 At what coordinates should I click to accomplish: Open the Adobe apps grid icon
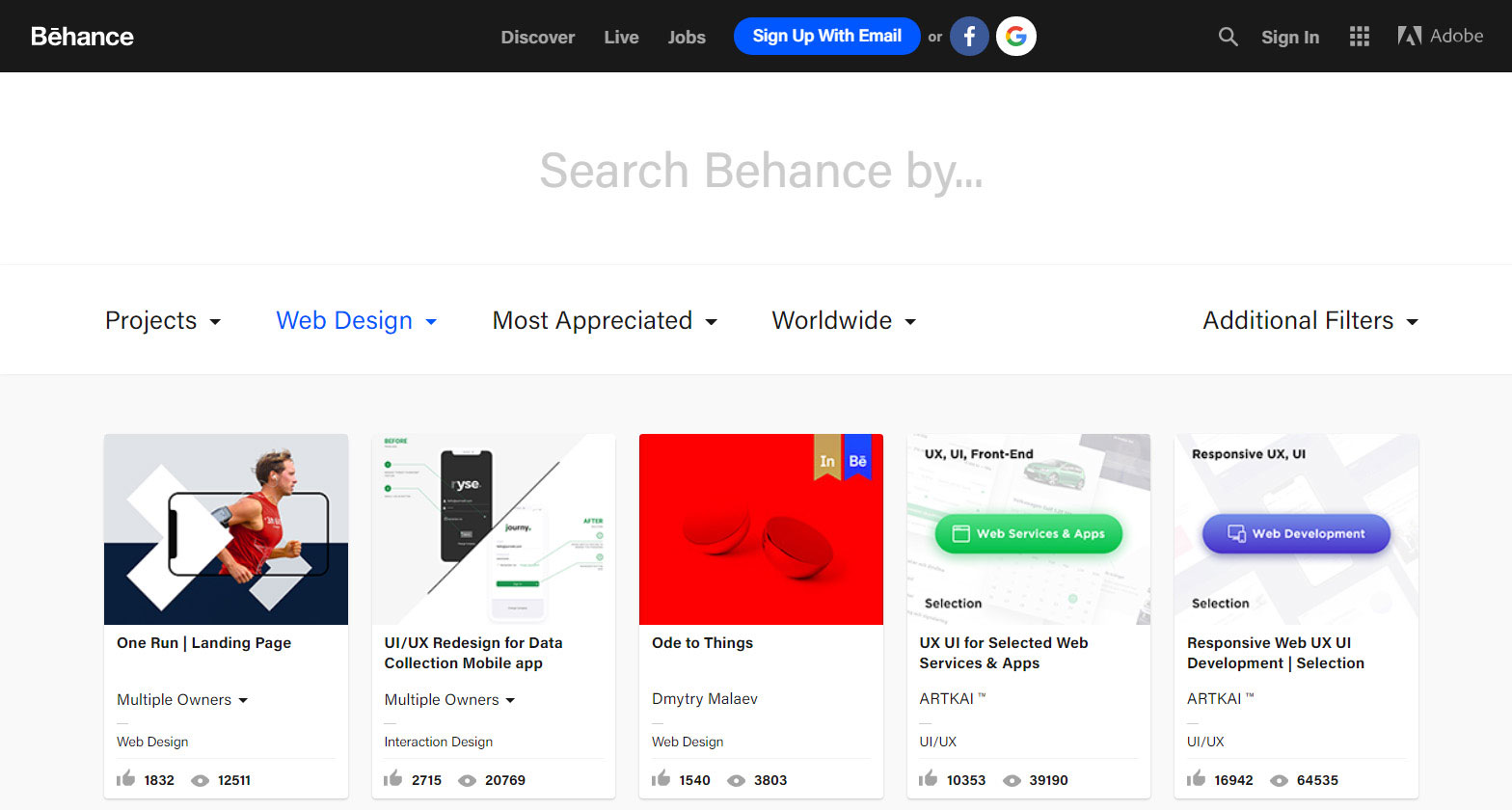click(1360, 37)
